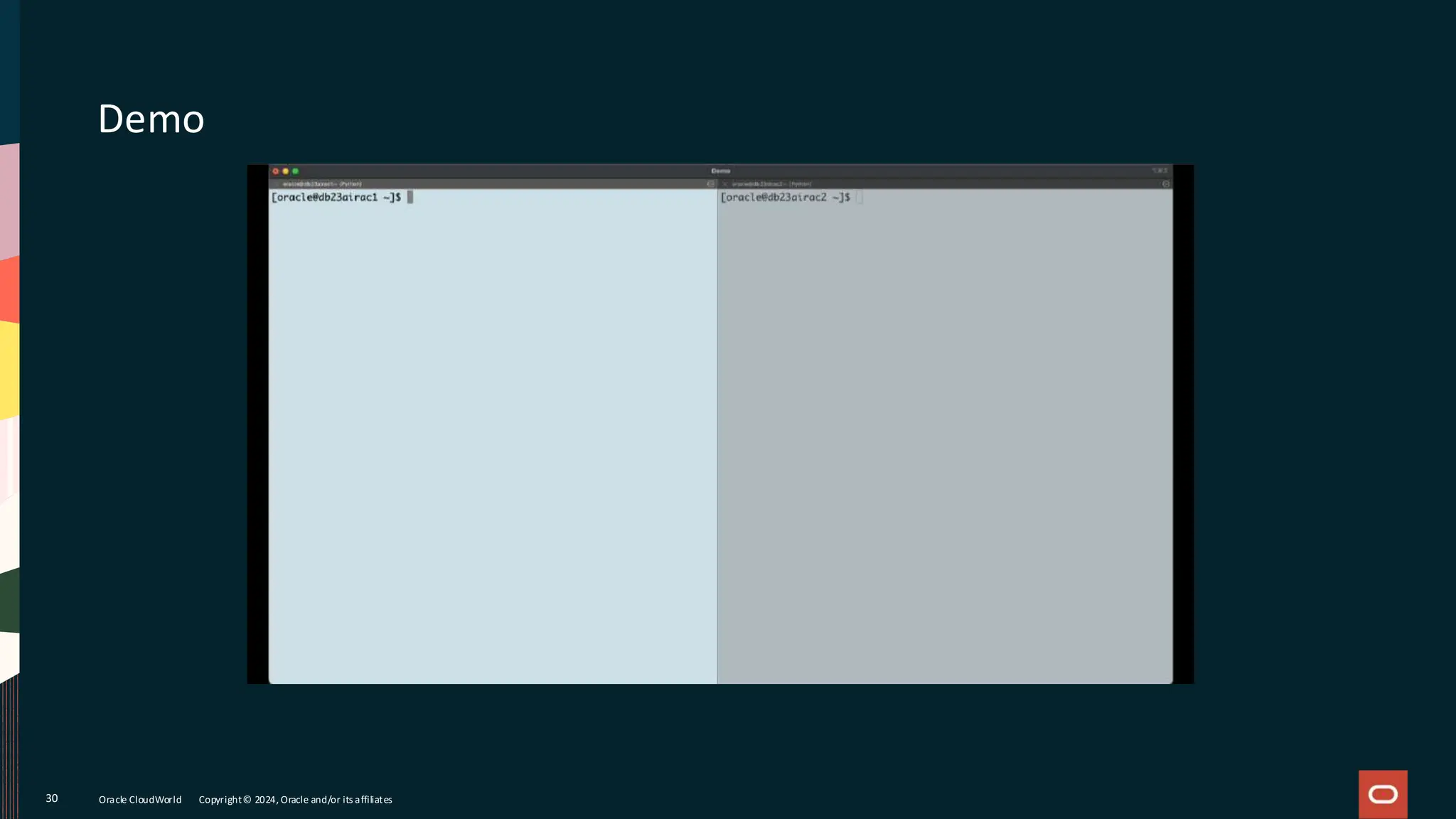
Task: Click the green zoom button of terminal
Action: (x=296, y=171)
